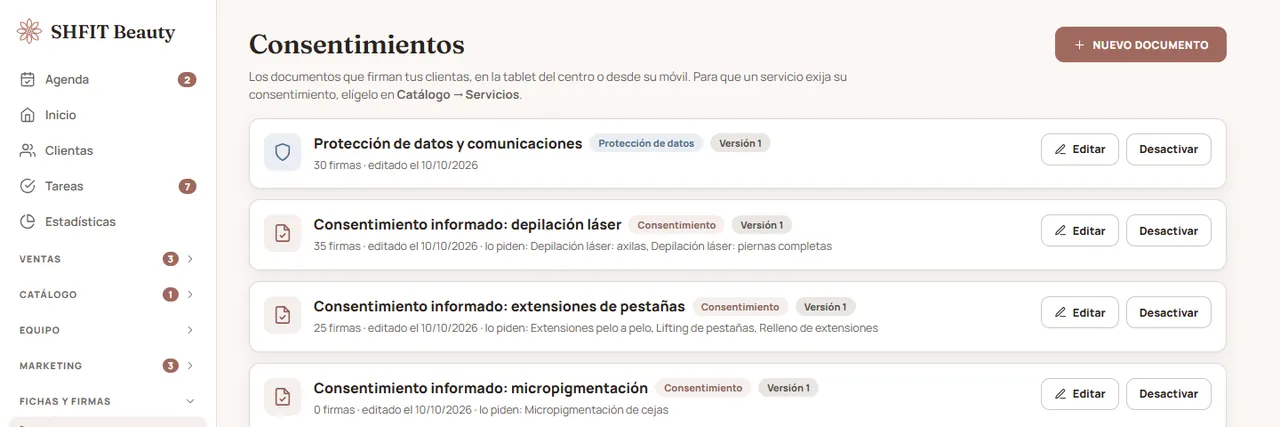The width and height of the screenshot is (1280, 427).
Task: Open Estadísticas via pie chart icon
Action: [28, 222]
